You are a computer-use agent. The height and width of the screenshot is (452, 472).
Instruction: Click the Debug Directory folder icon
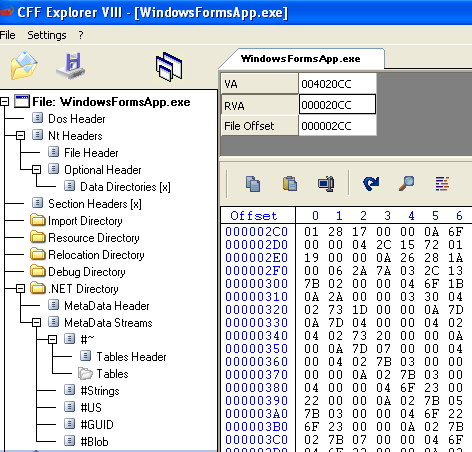38,271
